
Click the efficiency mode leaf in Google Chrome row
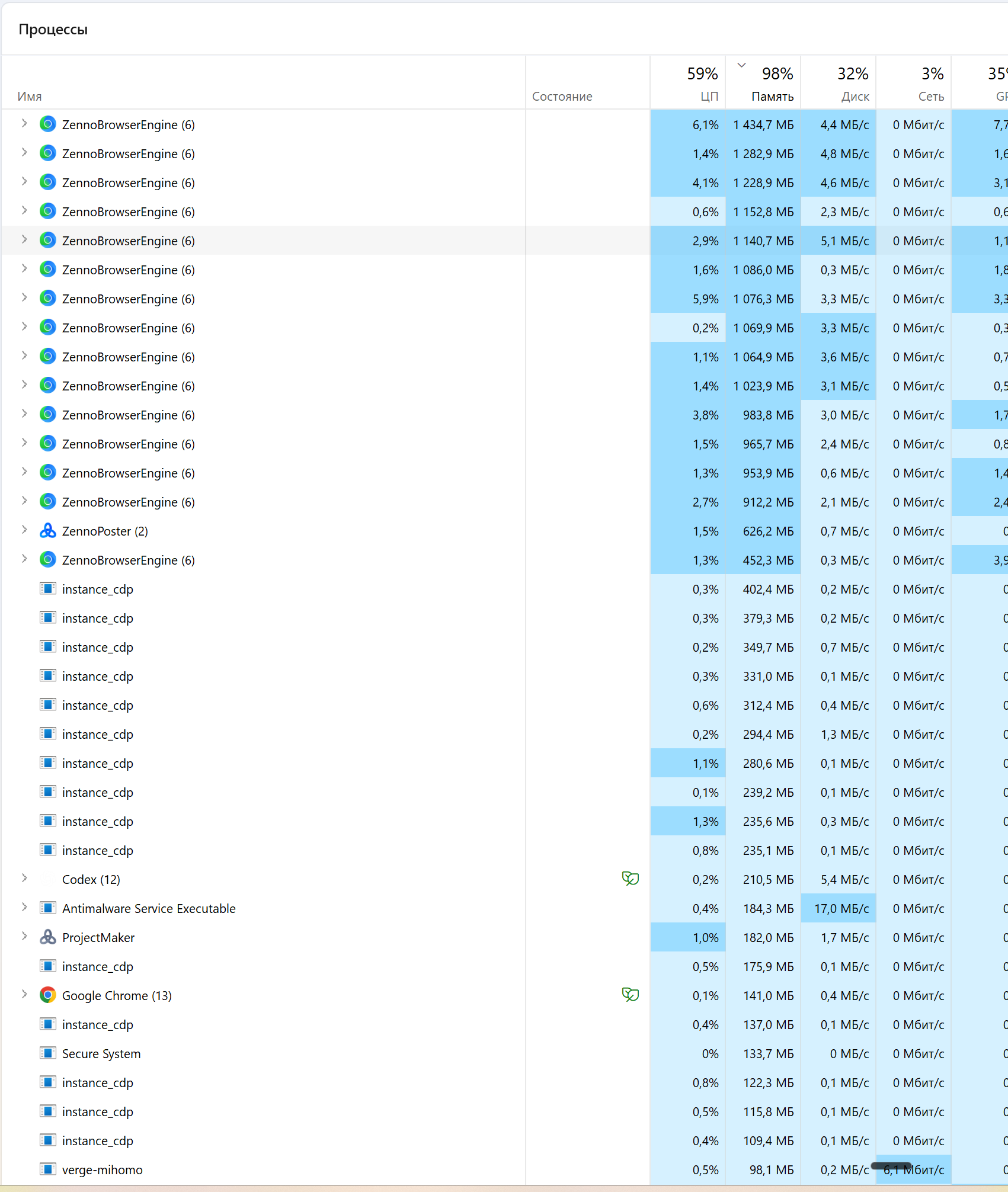click(631, 995)
